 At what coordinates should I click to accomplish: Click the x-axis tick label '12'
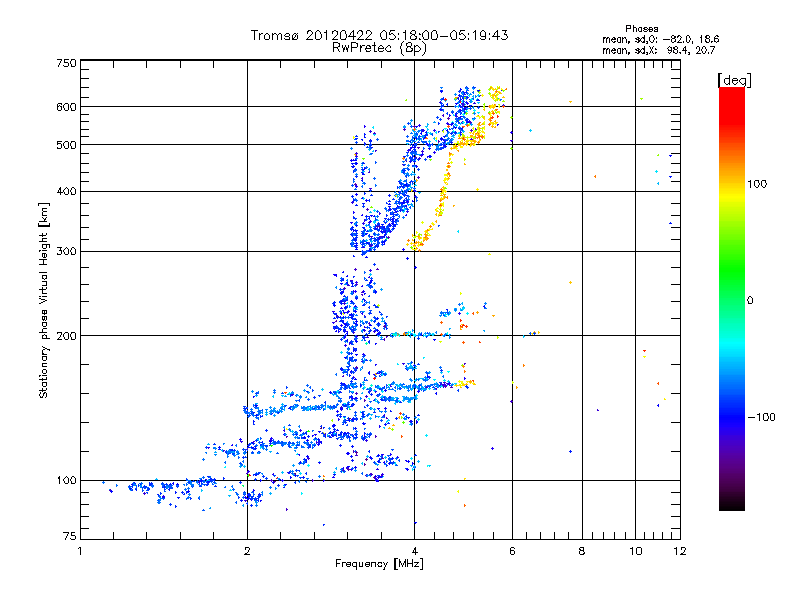pyautogui.click(x=680, y=551)
